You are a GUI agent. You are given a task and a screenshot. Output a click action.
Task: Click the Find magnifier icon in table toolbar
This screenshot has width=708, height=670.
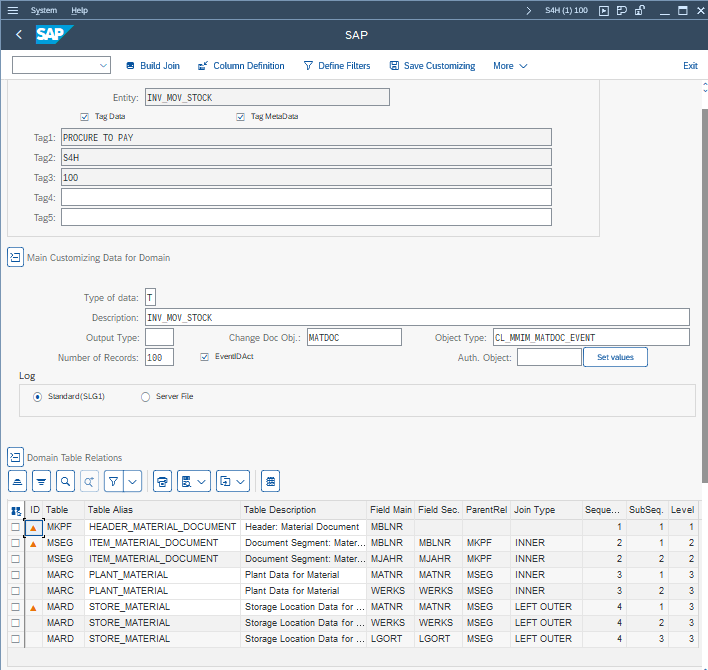[x=66, y=481]
